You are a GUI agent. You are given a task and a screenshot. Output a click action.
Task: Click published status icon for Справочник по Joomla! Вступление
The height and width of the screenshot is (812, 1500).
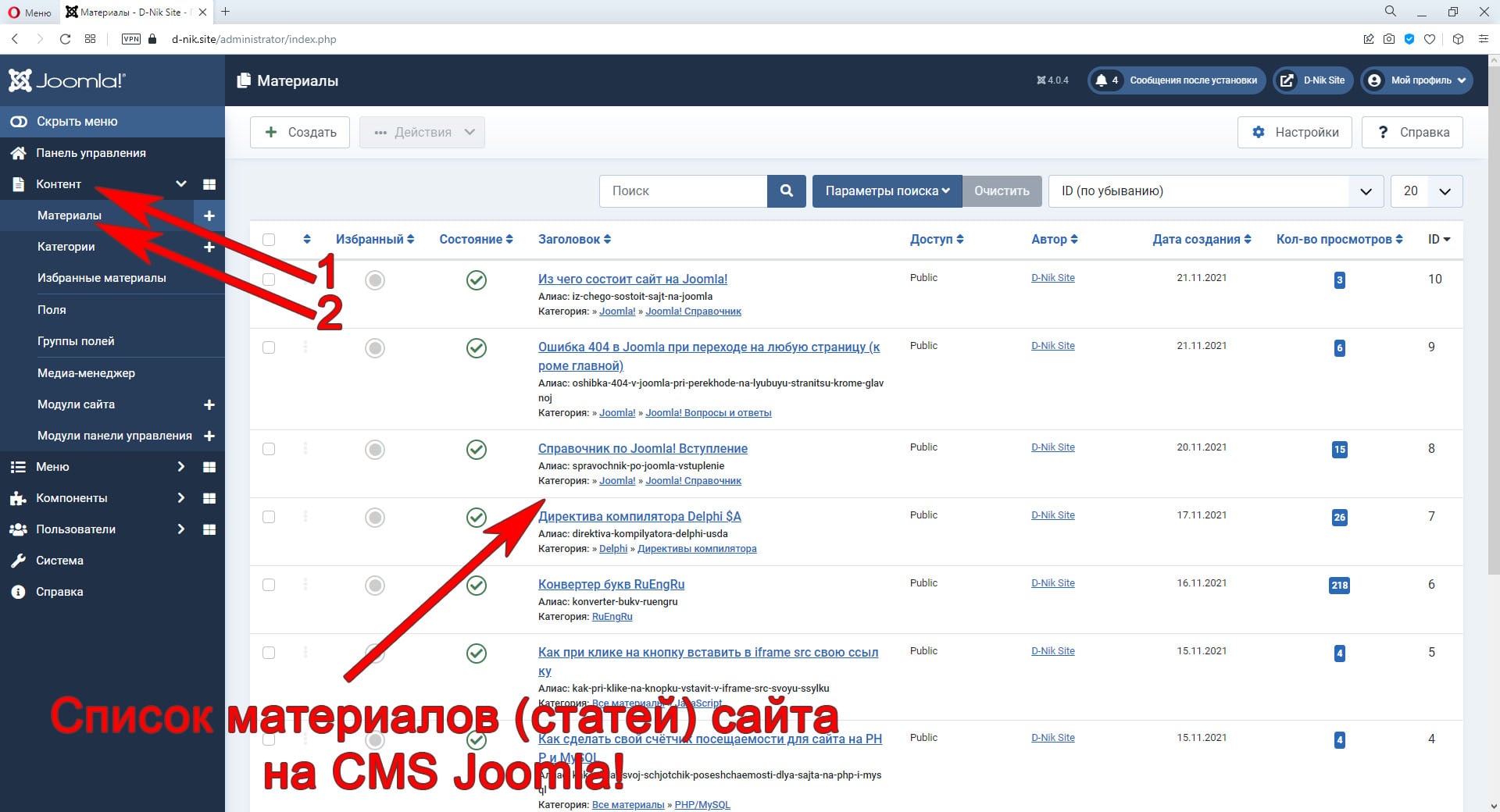tap(477, 450)
